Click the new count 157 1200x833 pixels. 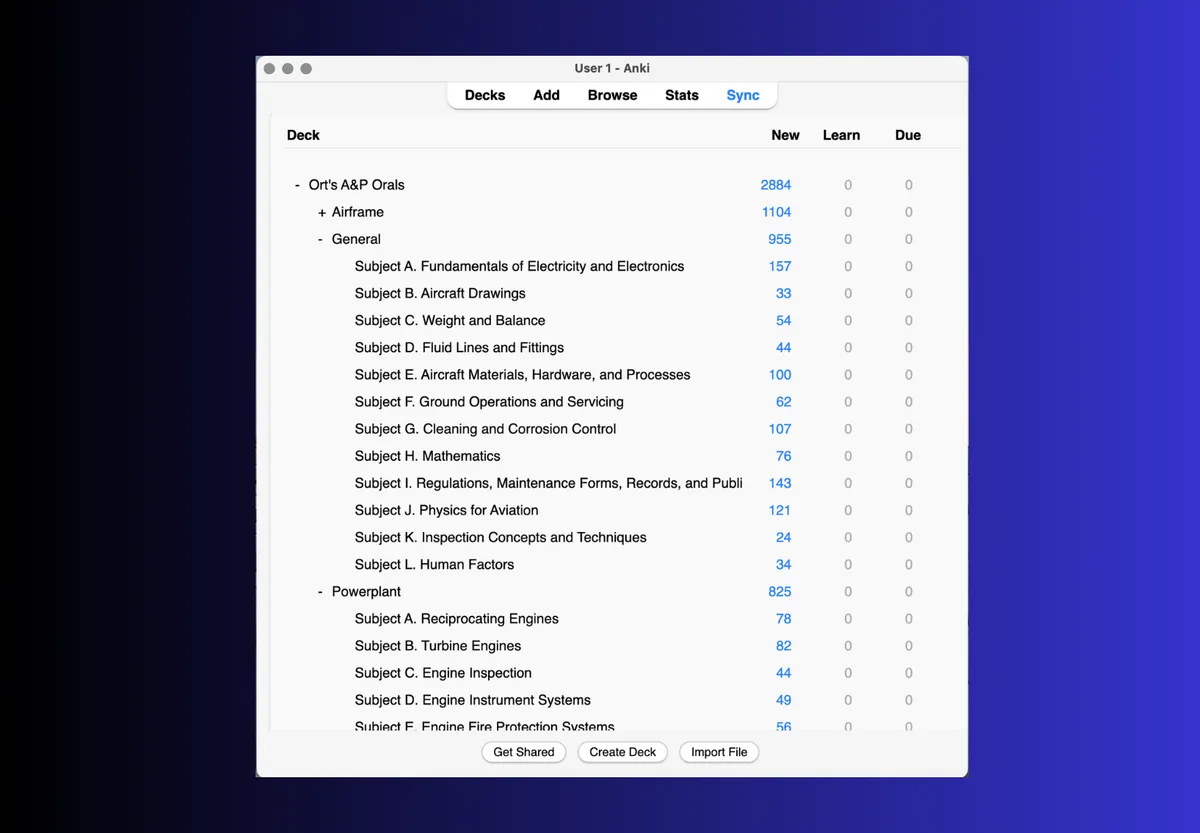coord(780,266)
